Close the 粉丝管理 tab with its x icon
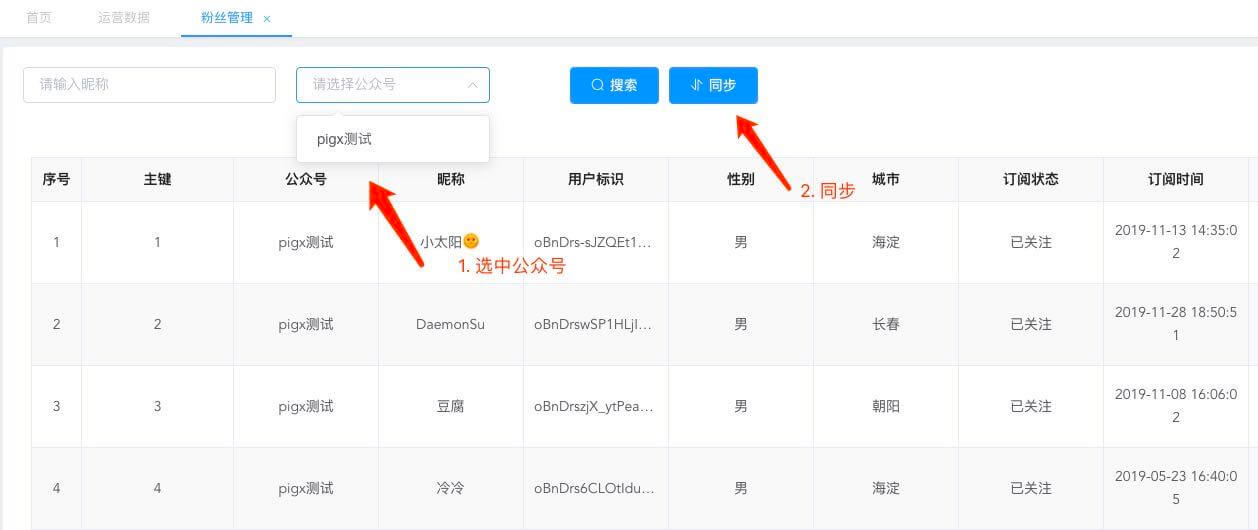The width and height of the screenshot is (1258, 530). 267,19
